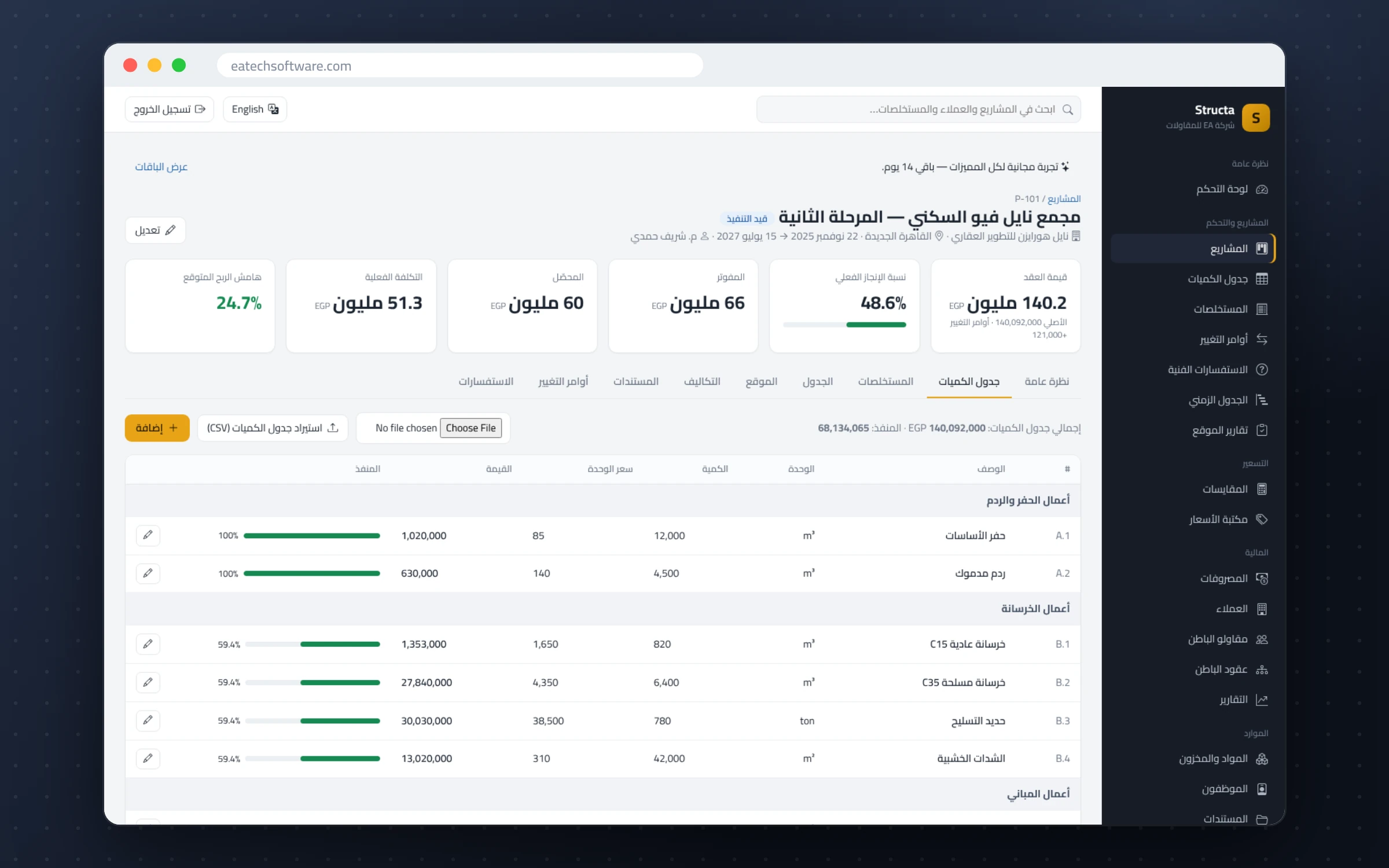Click the المصروفات icon in sidebar
Image resolution: width=1389 pixels, height=868 pixels.
tap(1262, 578)
